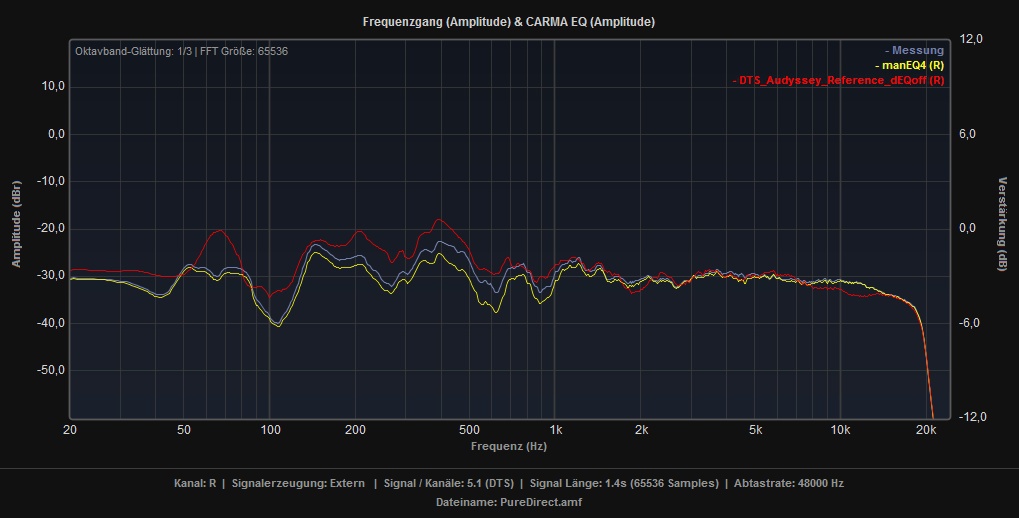Click the Dateiname: PureDirect.amf text
The image size is (1019, 518).
point(509,502)
